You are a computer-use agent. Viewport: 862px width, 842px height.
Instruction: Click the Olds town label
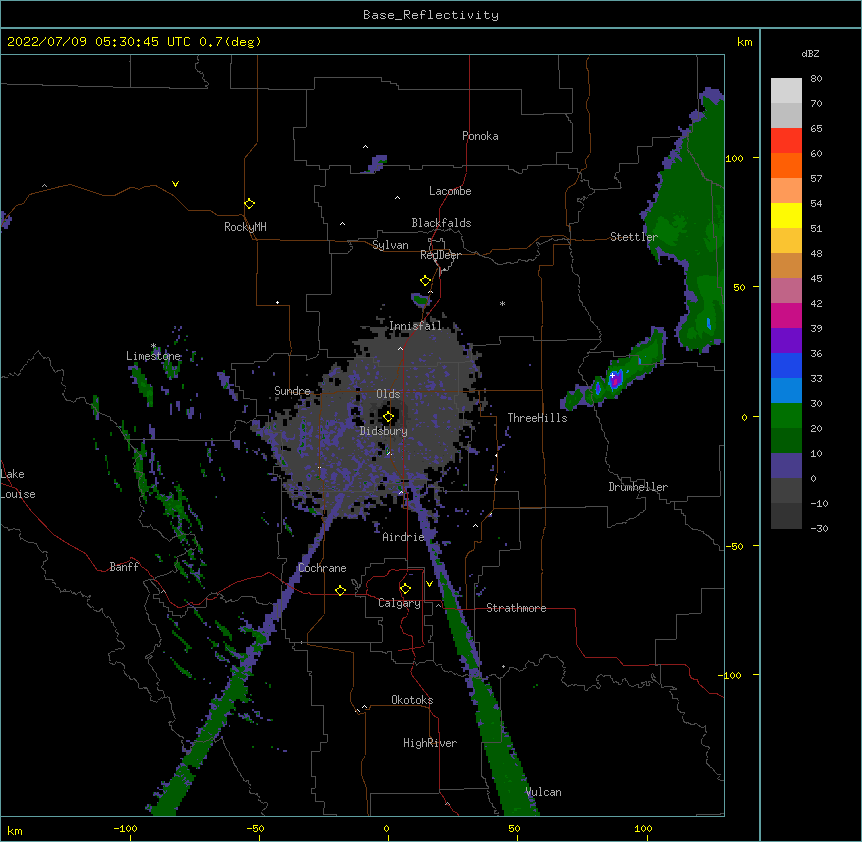(388, 394)
